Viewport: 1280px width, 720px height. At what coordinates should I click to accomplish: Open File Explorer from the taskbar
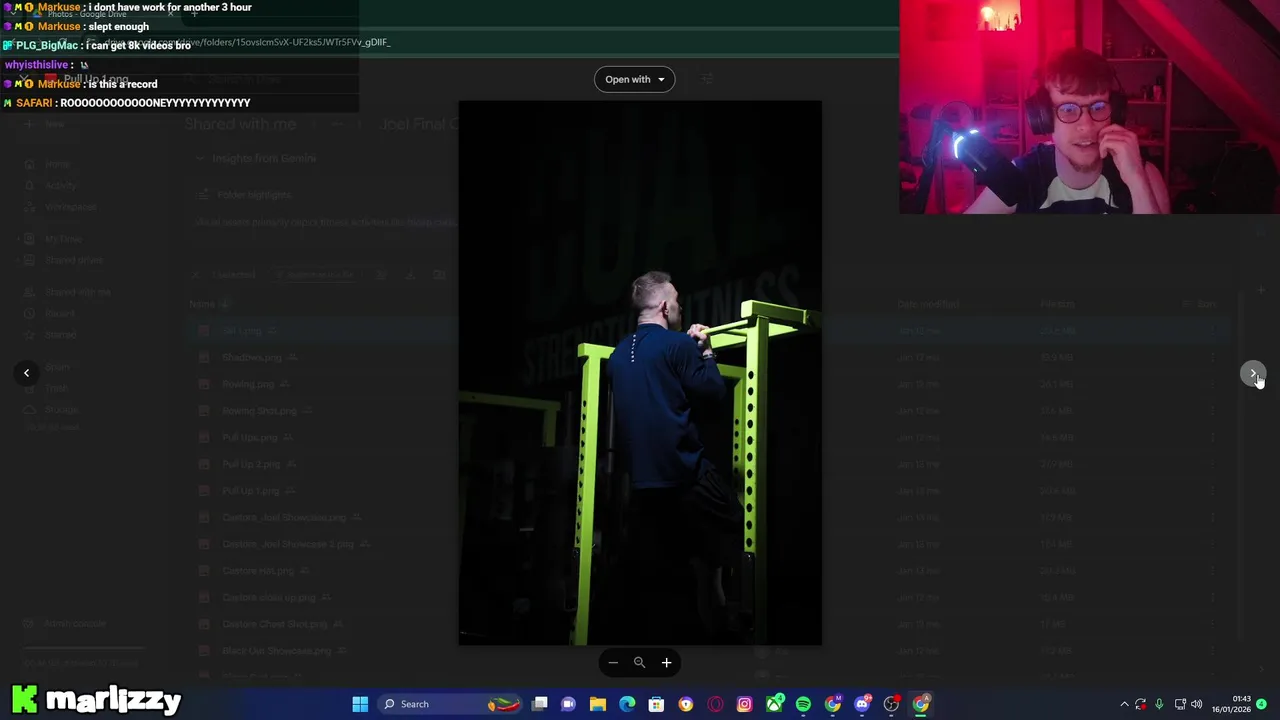[x=598, y=704]
